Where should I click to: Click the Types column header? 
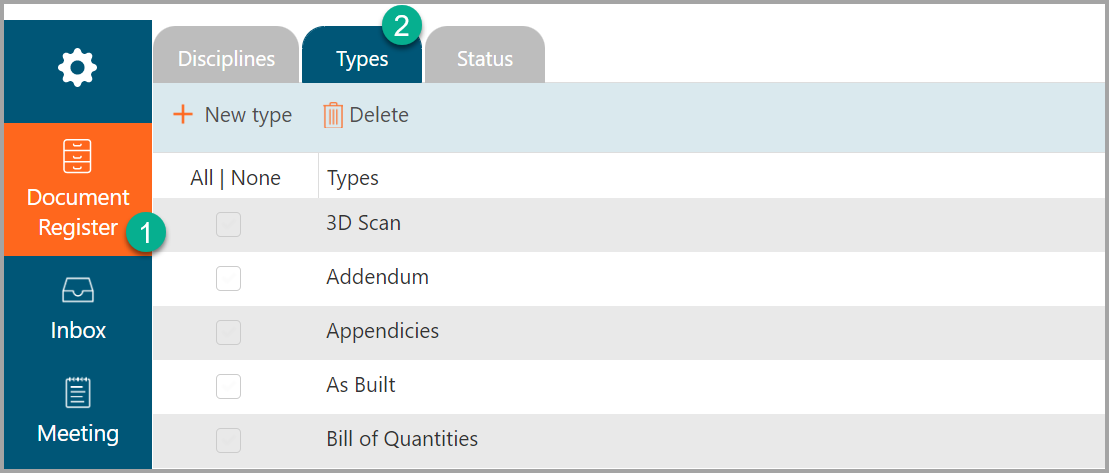pyautogui.click(x=353, y=178)
